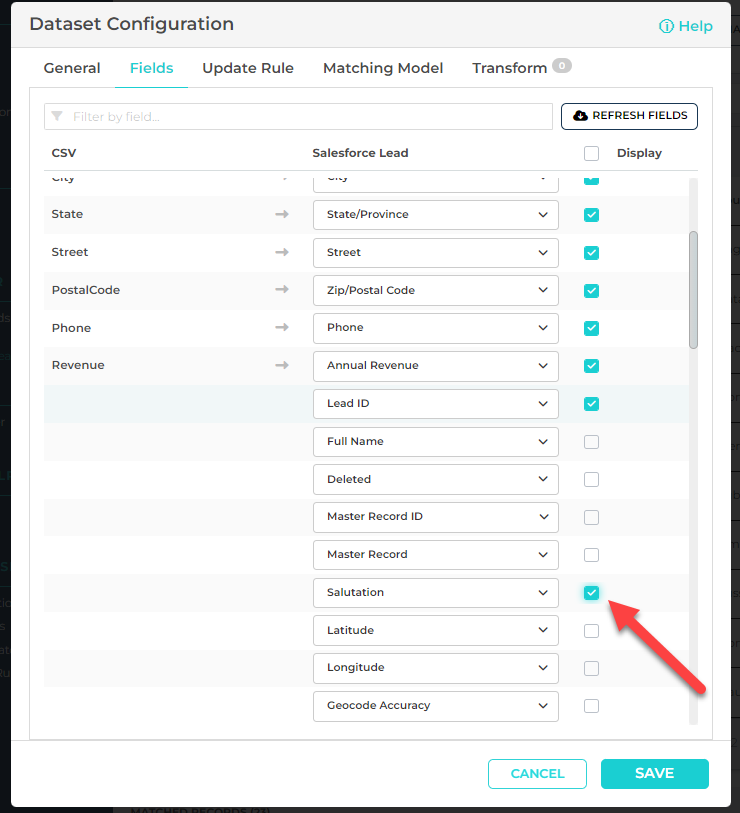
Task: Click the mapping arrow beside PostalCode
Action: (x=282, y=290)
